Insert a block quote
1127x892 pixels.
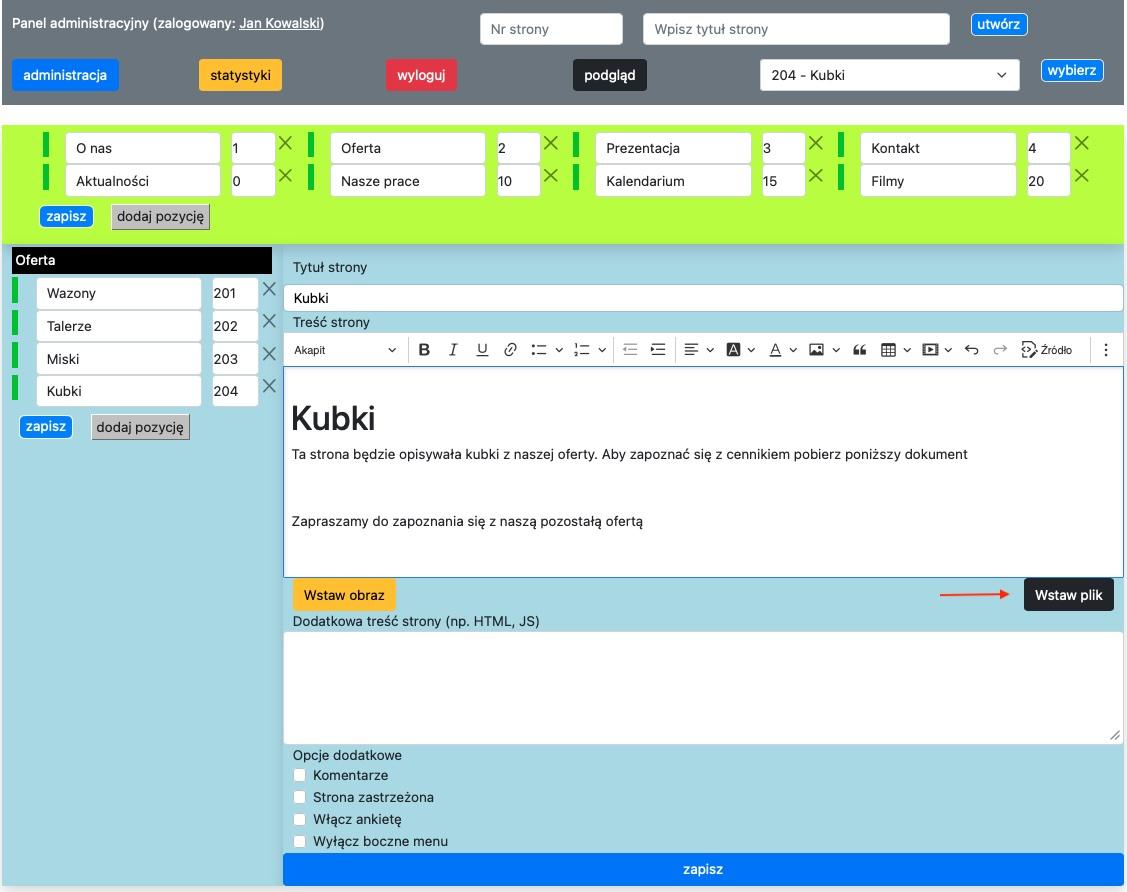tap(859, 350)
